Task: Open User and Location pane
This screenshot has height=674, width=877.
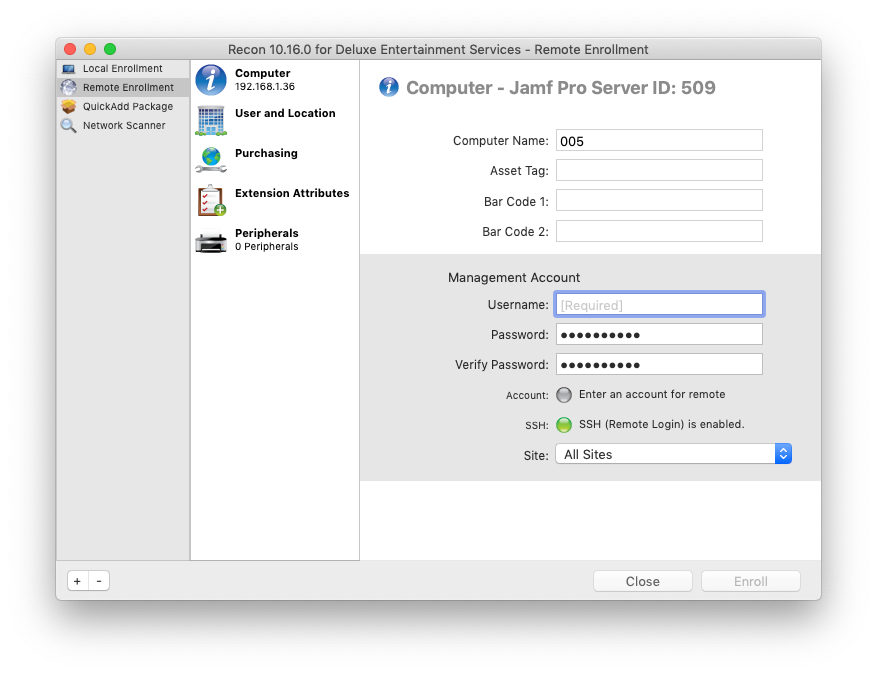Action: 275,120
